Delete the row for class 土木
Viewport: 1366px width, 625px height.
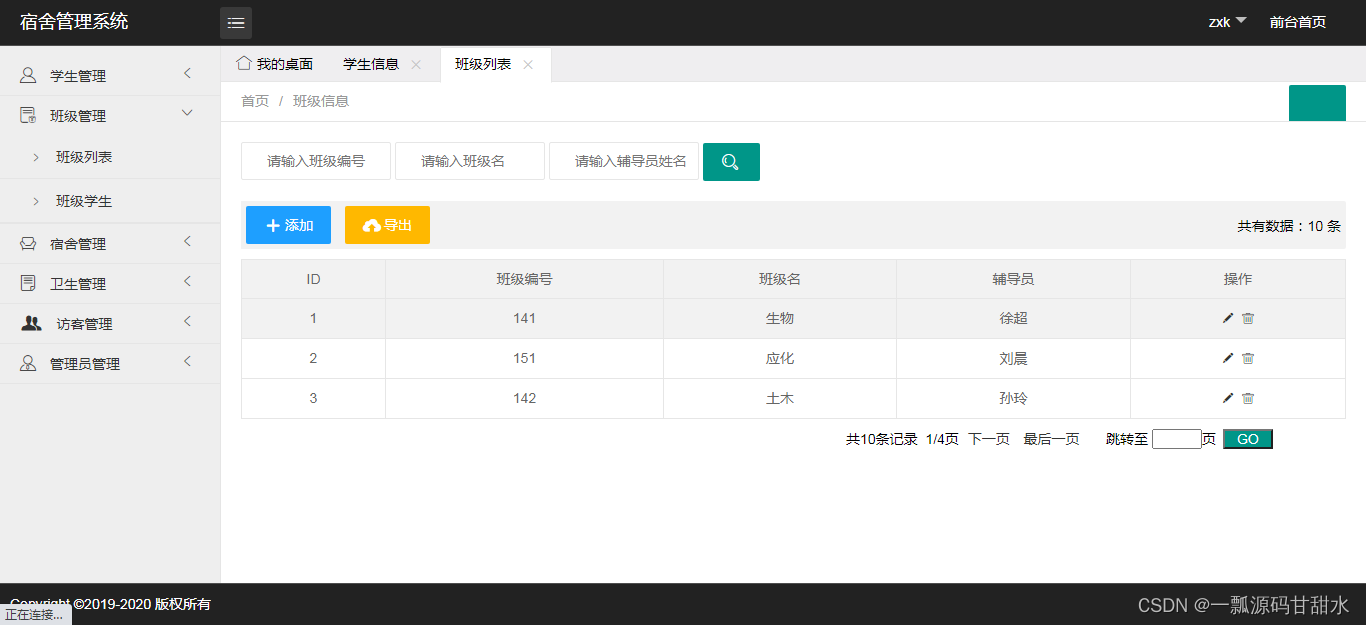coord(1248,398)
